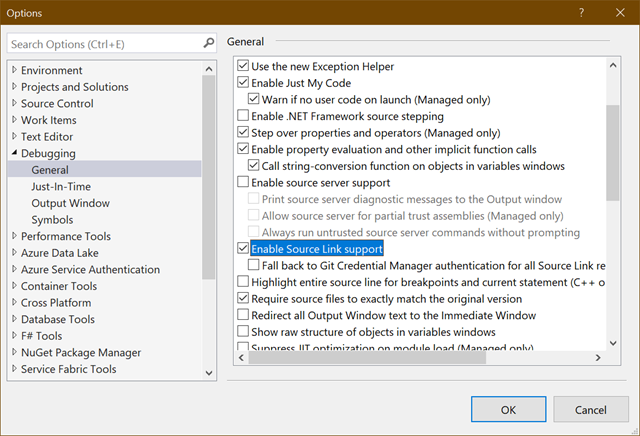Check Enable source server support
Screen dimensions: 640x436
click(243, 182)
